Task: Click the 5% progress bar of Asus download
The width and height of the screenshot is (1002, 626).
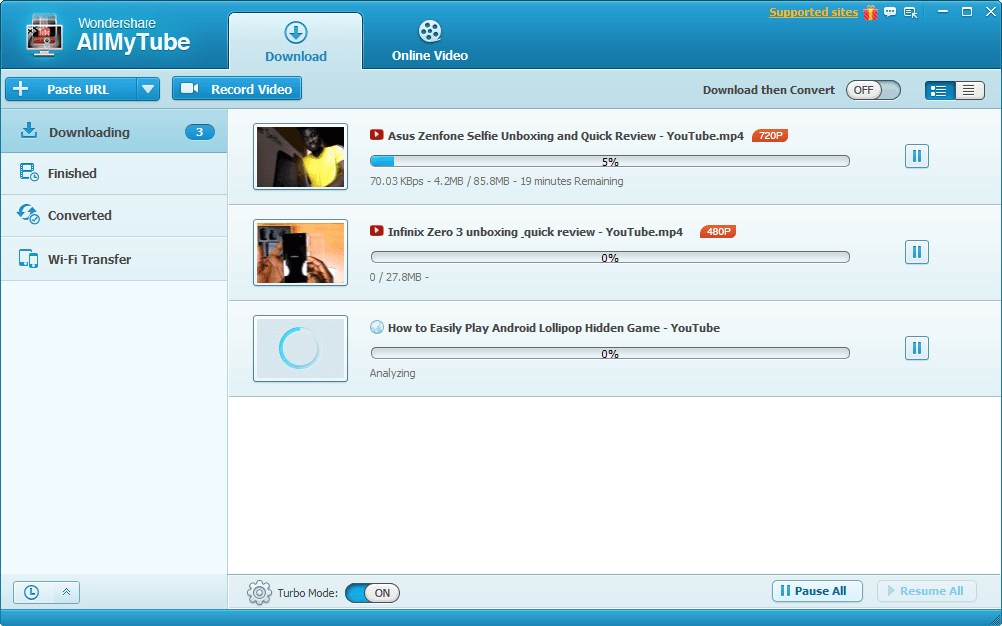Action: point(610,161)
